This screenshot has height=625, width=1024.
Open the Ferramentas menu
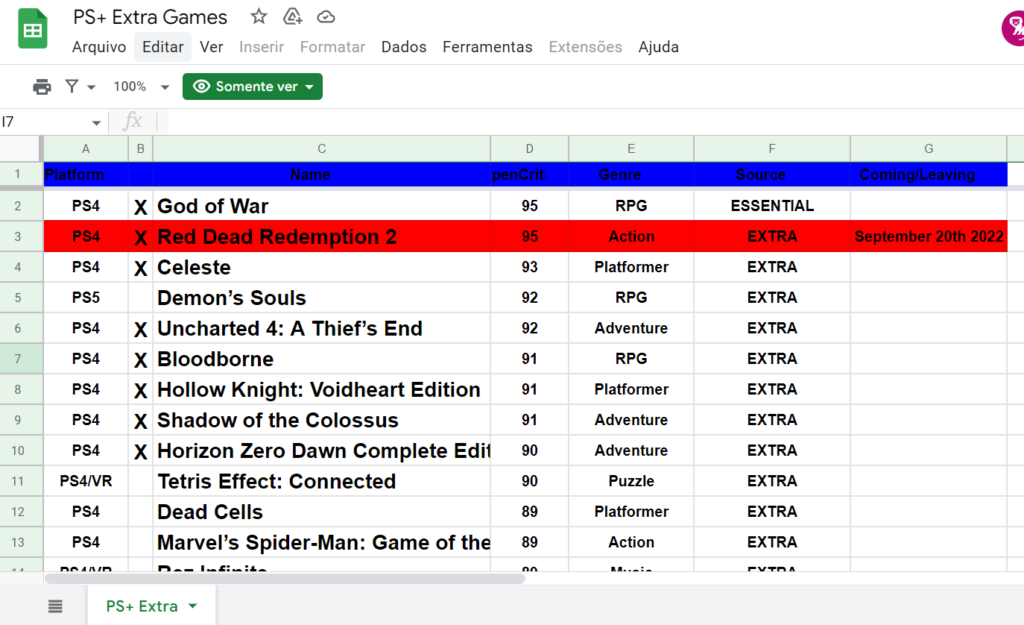coord(487,47)
